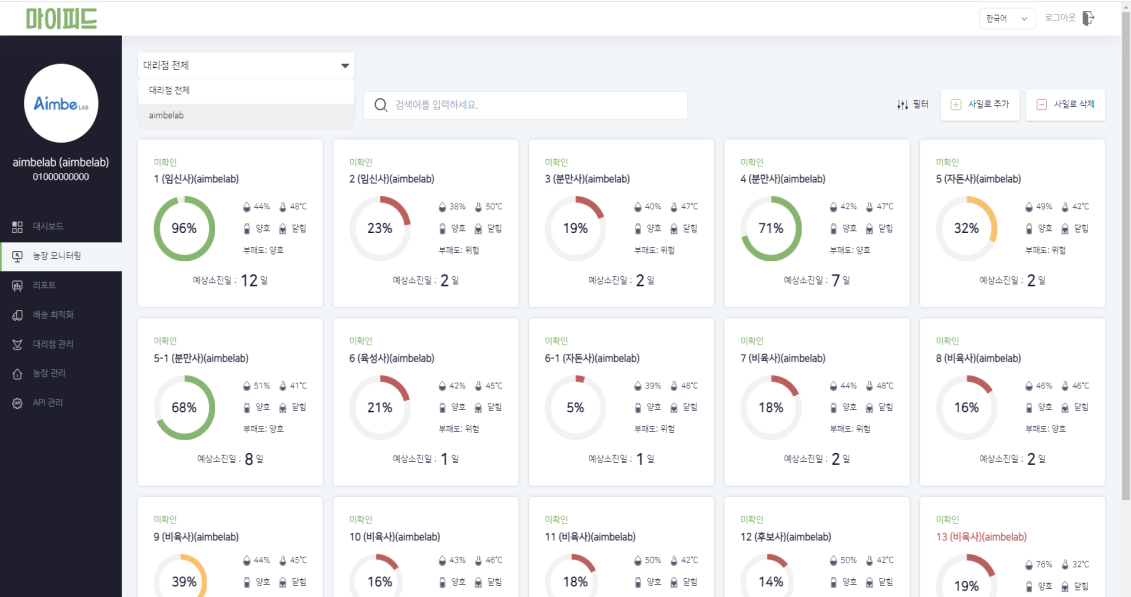Image resolution: width=1131 pixels, height=597 pixels.
Task: Click the 대리점 관리 icon
Action: pyautogui.click(x=17, y=345)
